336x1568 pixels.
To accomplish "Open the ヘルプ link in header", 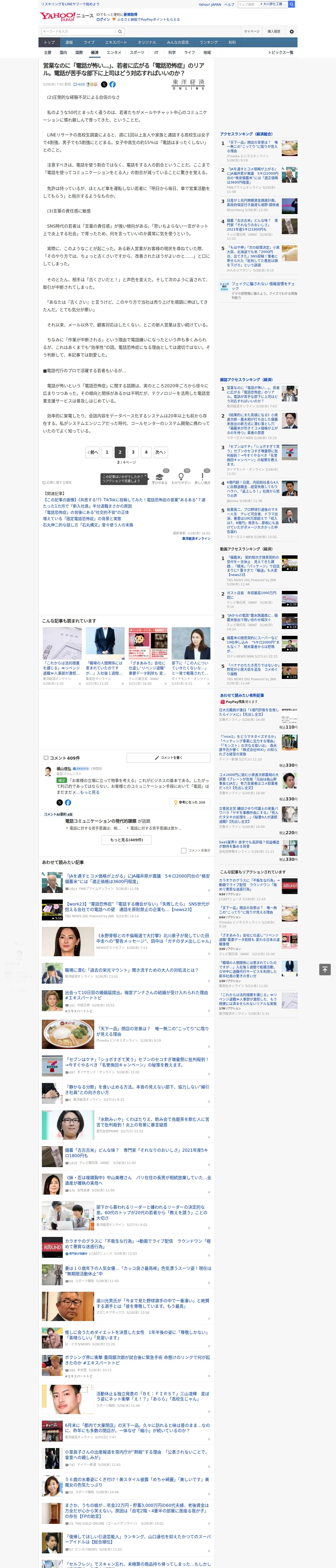I will [229, 4].
